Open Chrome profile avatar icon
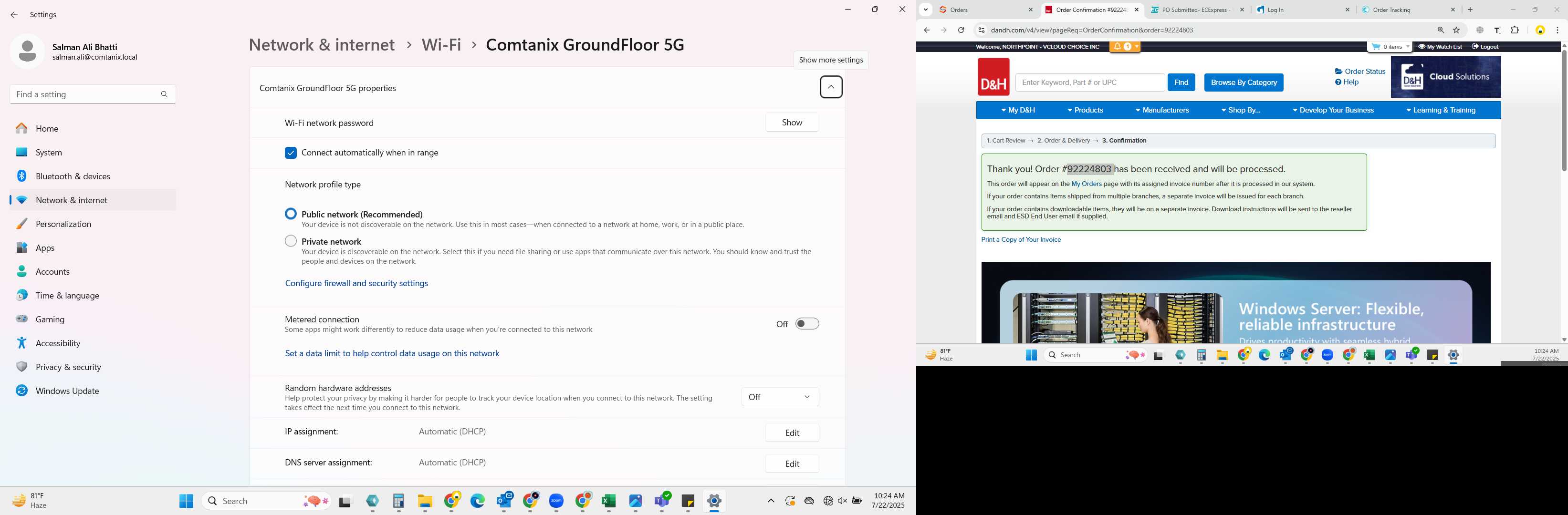The height and width of the screenshot is (515, 1568). click(x=1540, y=30)
